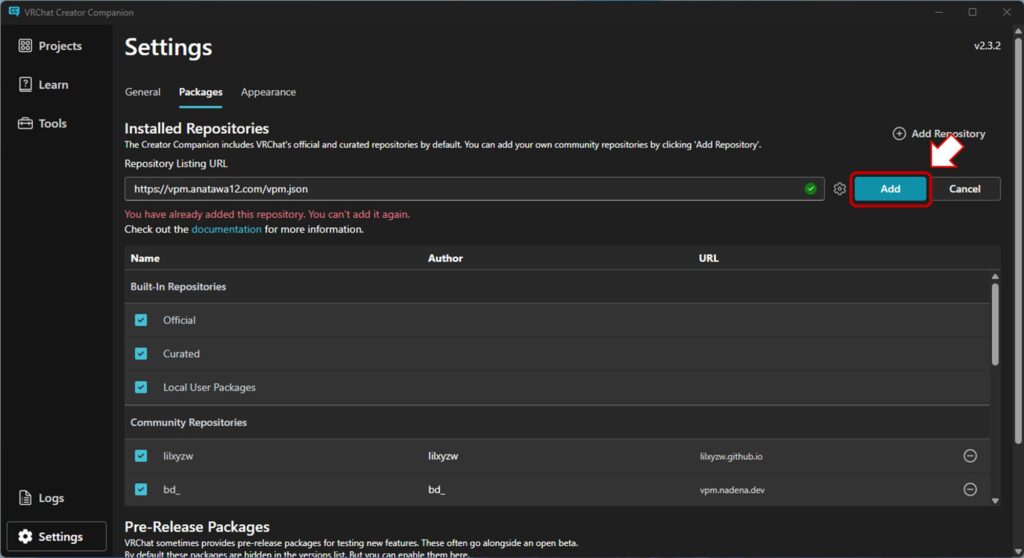1024x558 pixels.
Task: Click the Add button
Action: coord(890,189)
